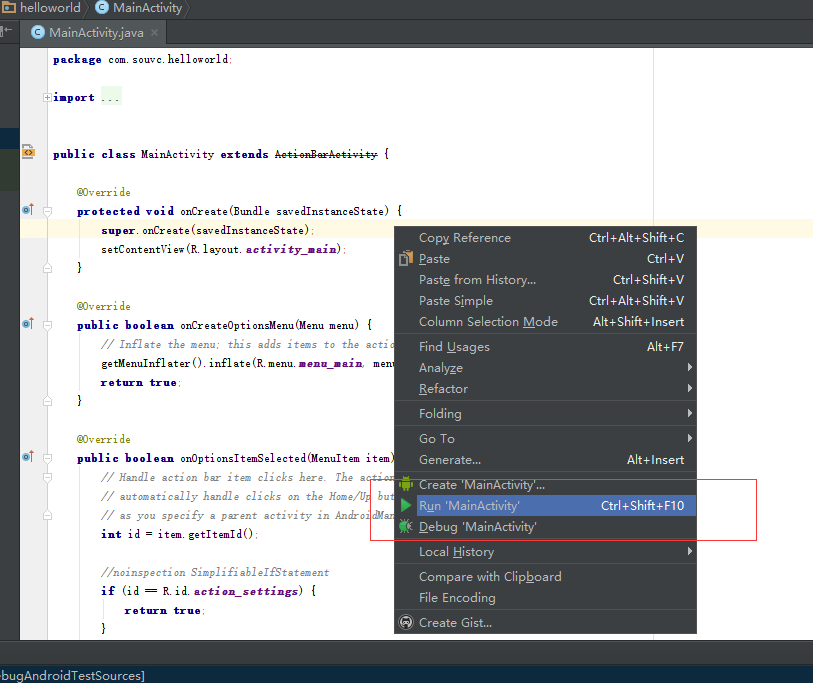Click the override gutter icon beside onCreate
Viewport: 813px width, 683px height.
[x=28, y=210]
